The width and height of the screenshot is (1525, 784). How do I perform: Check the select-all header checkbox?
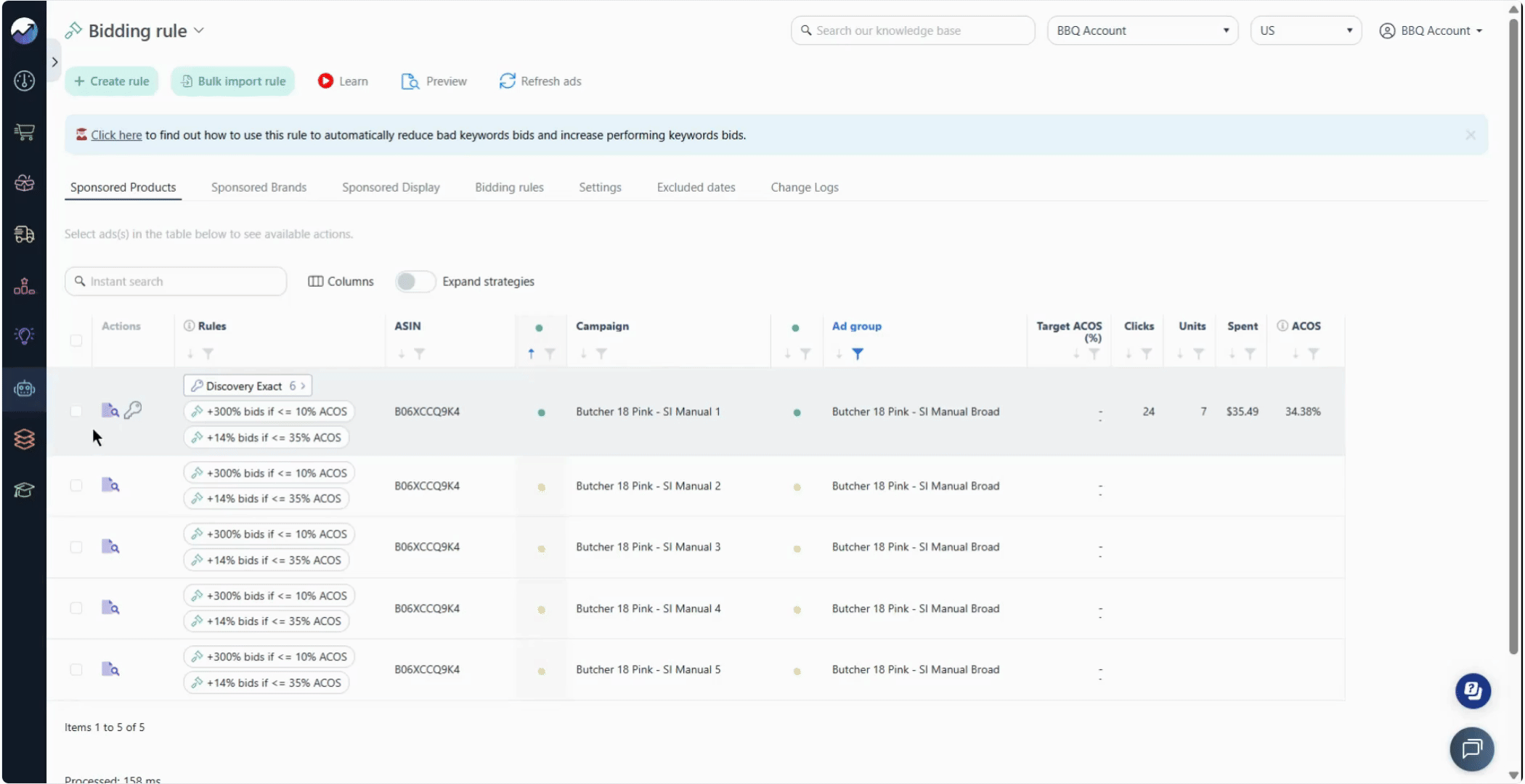[76, 340]
